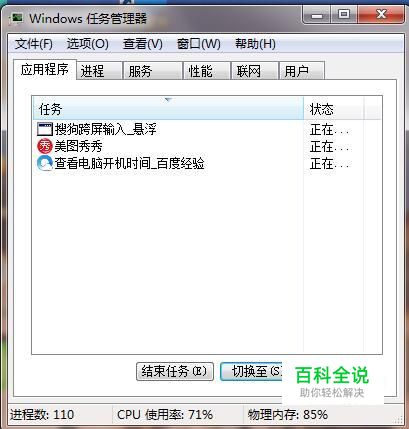Click the 切换至(S) button
Image resolution: width=409 pixels, height=429 pixels.
click(251, 371)
